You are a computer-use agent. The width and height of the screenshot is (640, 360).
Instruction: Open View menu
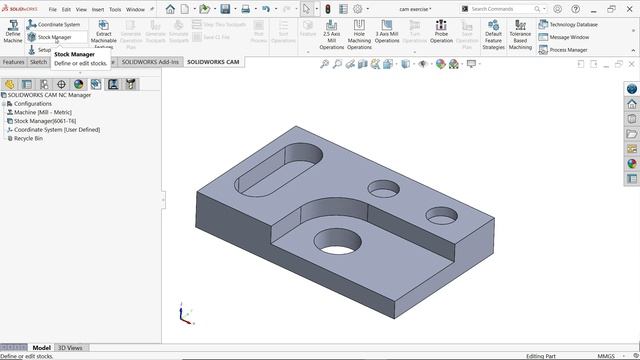point(81,9)
